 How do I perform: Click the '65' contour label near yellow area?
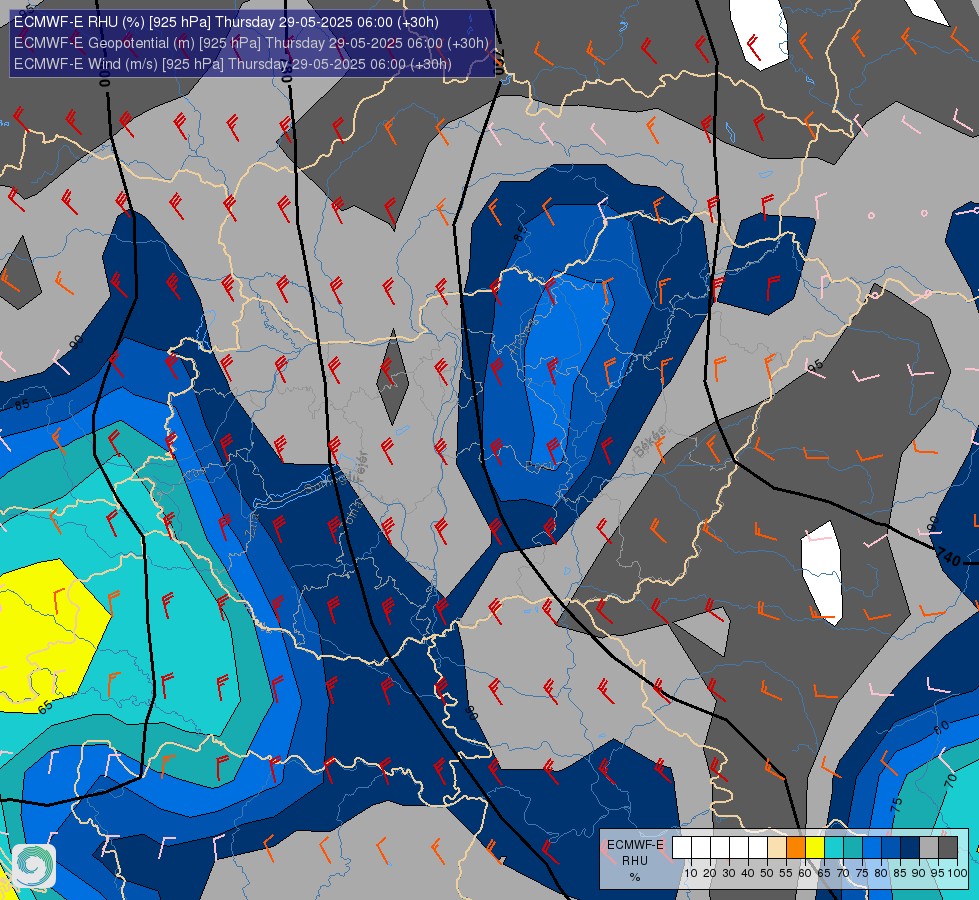click(45, 708)
